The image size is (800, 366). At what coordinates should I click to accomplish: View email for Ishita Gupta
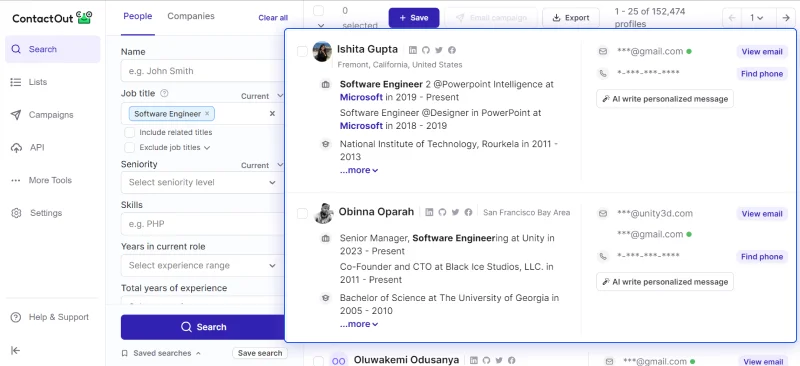(x=762, y=52)
